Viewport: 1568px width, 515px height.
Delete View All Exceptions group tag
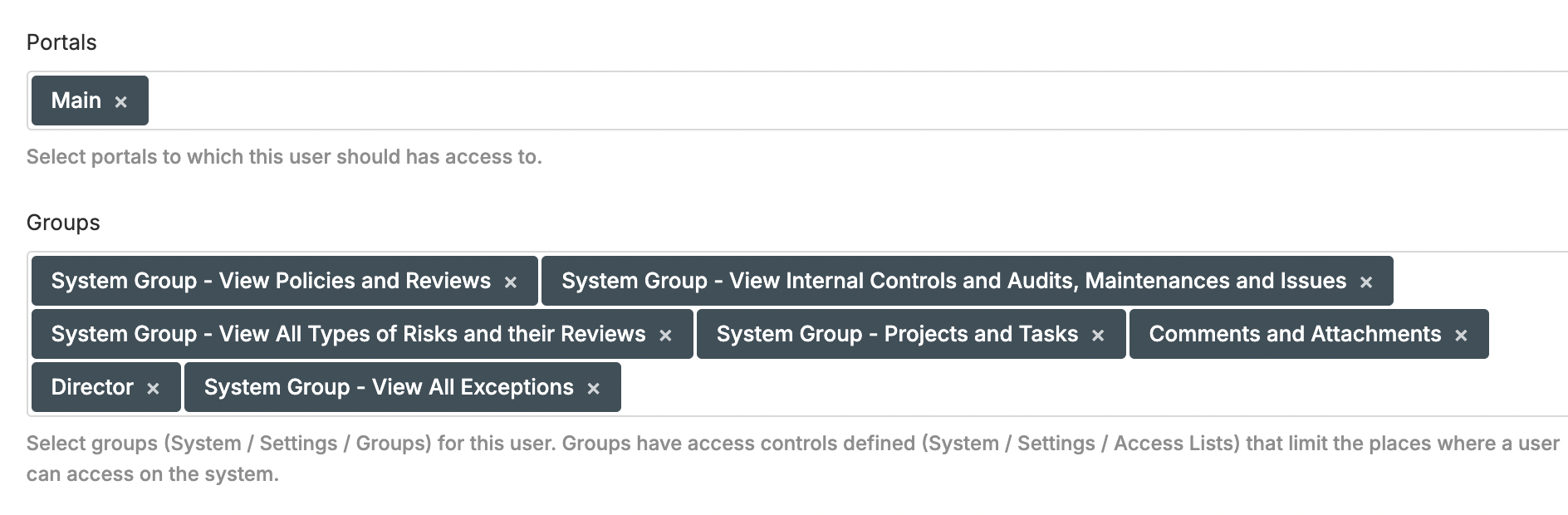(x=593, y=389)
